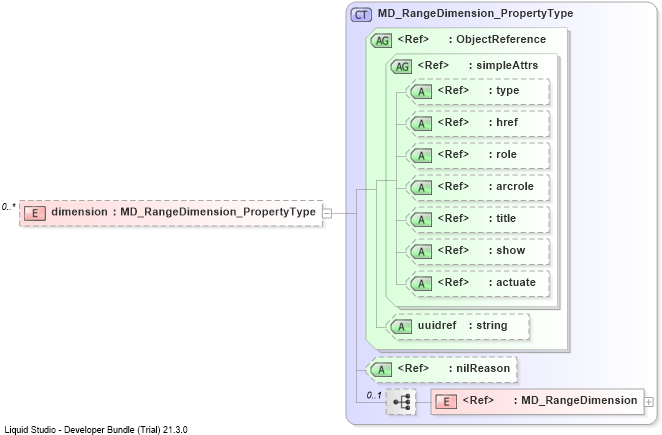This screenshot has width=662, height=435.
Task: Click the A icon of show attribute
Action: pos(421,252)
